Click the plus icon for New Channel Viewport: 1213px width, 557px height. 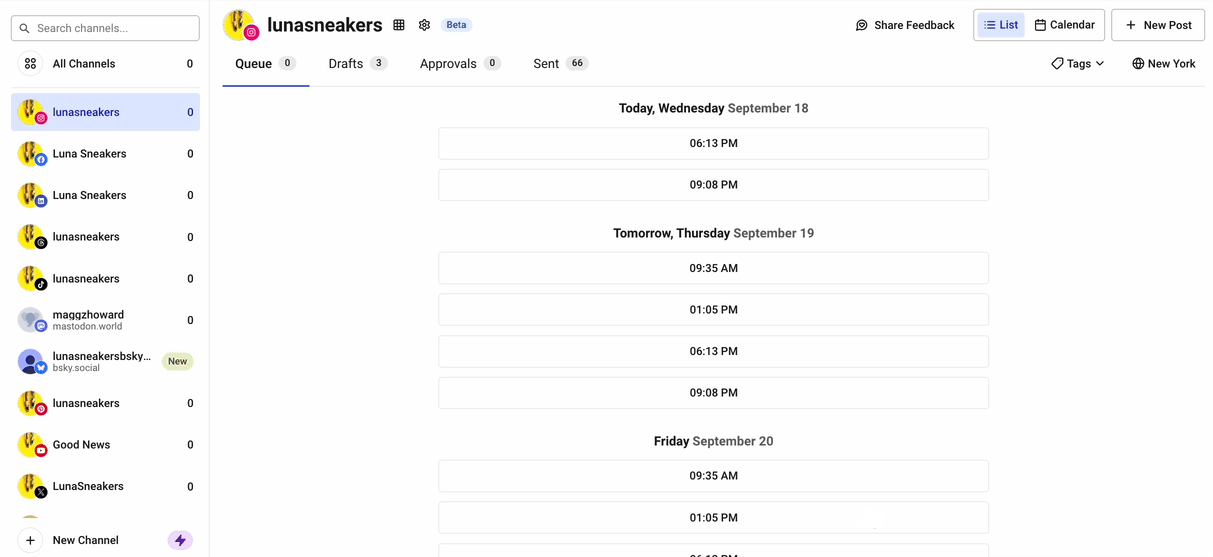click(x=31, y=540)
